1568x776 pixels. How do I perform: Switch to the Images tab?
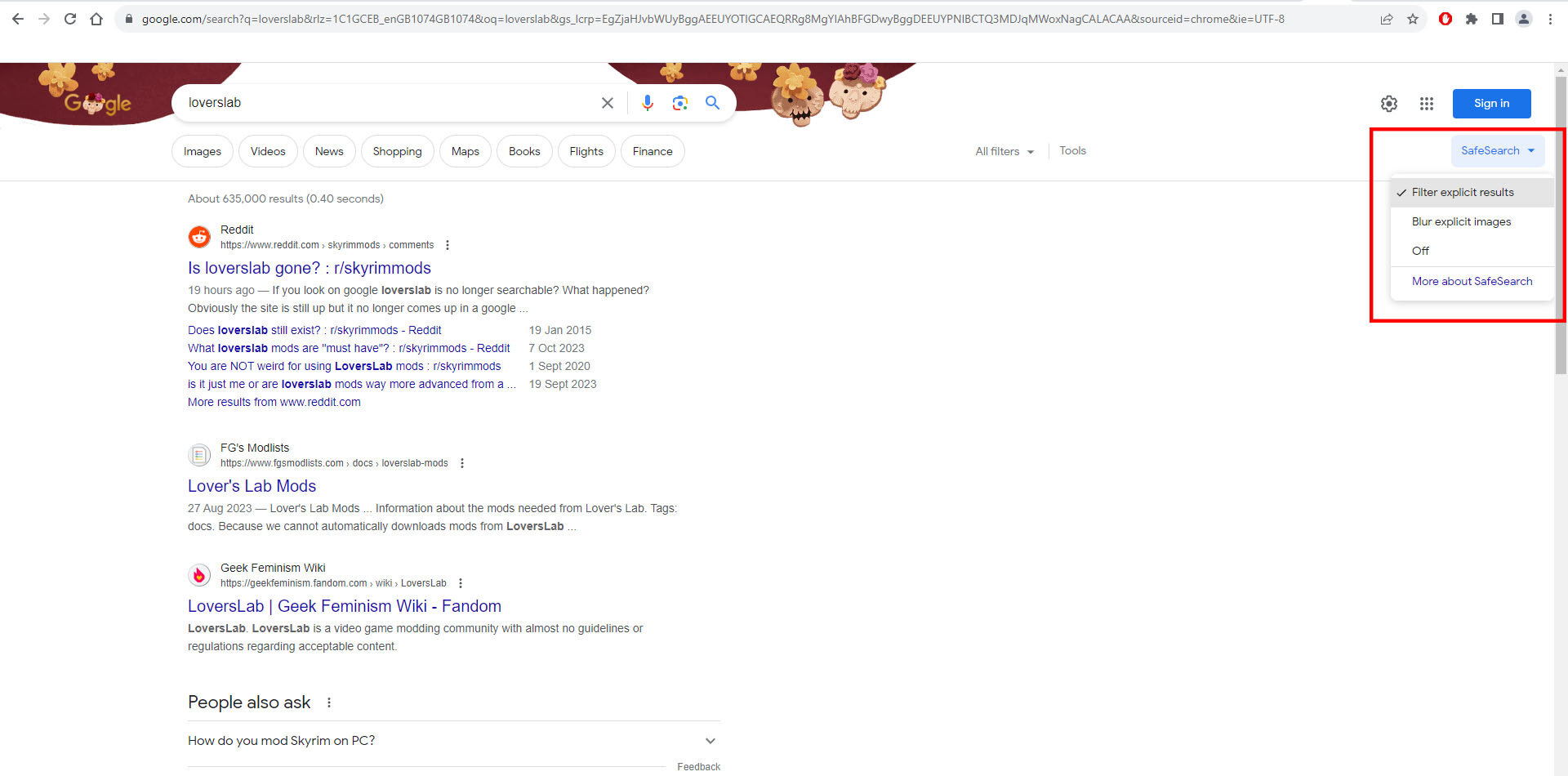(x=203, y=151)
